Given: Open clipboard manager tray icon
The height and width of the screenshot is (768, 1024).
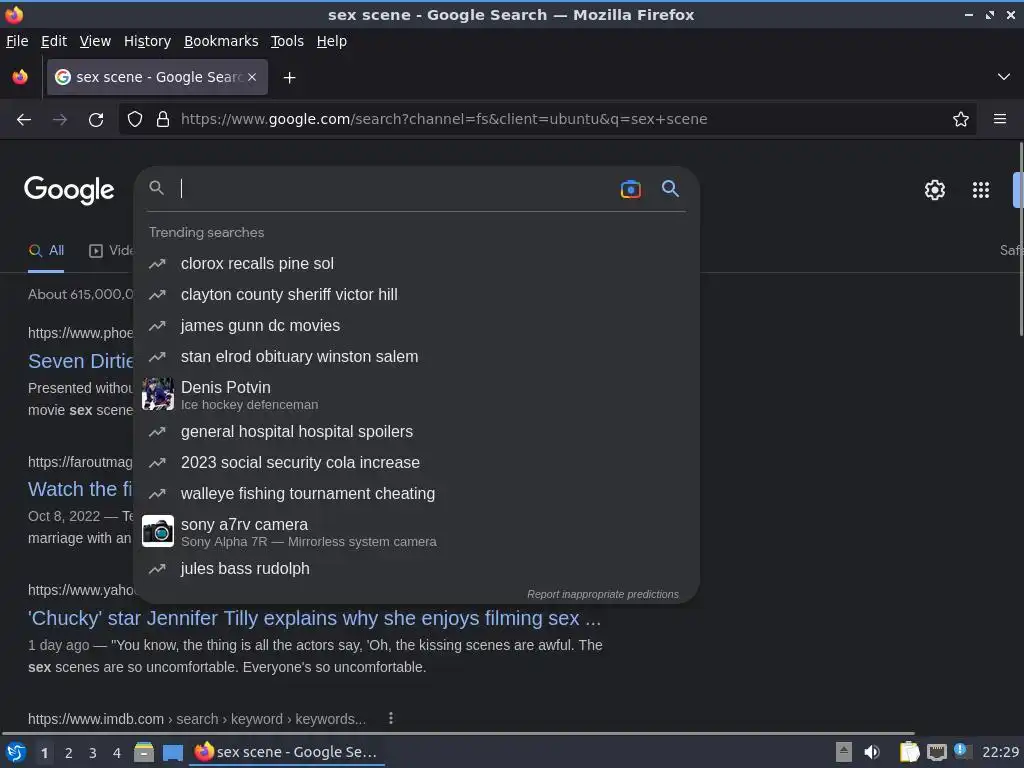Looking at the screenshot, I should (909, 752).
